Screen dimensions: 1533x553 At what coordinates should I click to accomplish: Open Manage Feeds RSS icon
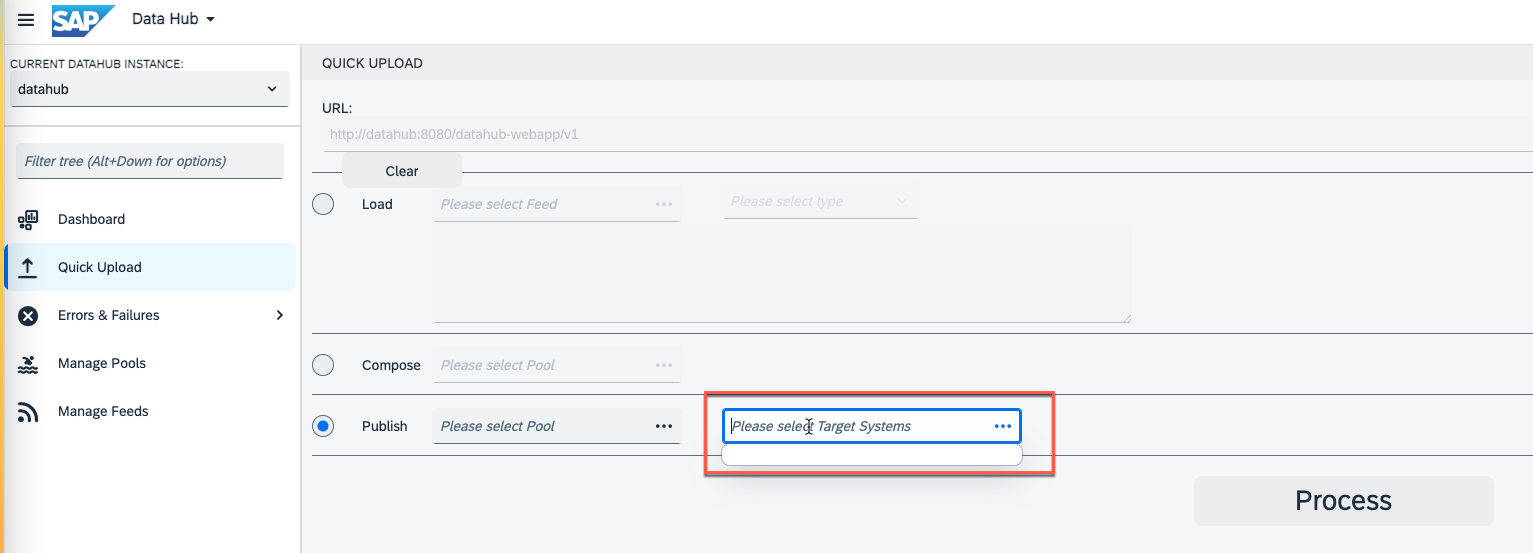click(28, 411)
